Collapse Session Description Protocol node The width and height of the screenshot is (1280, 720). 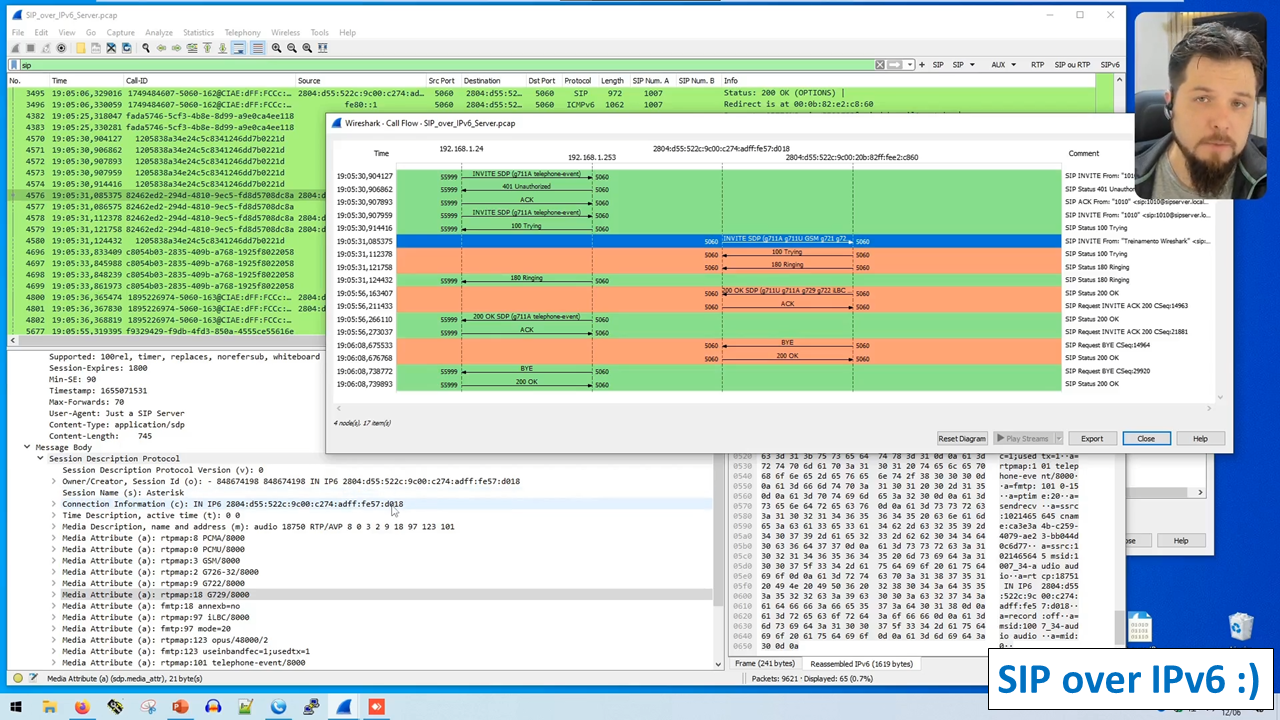click(40, 459)
